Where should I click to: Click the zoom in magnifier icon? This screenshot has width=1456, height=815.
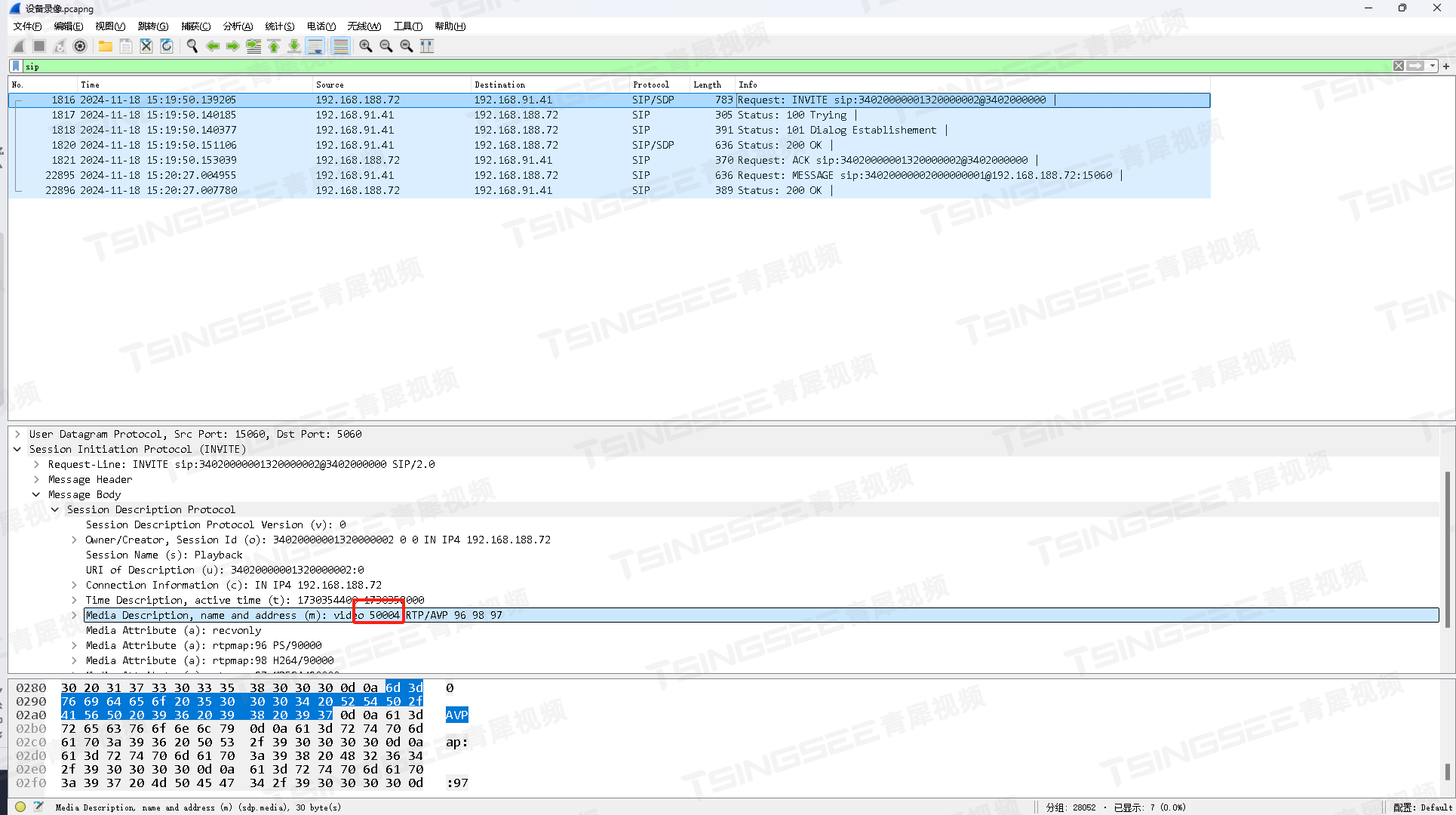click(x=366, y=46)
